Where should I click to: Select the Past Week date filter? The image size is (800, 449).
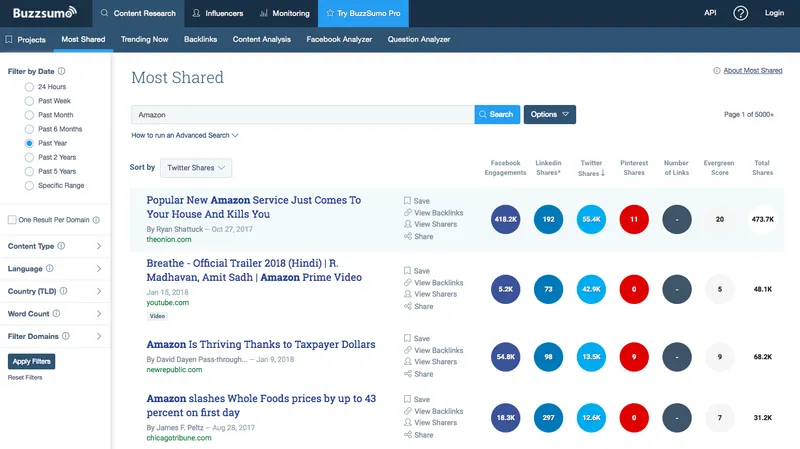(30, 101)
